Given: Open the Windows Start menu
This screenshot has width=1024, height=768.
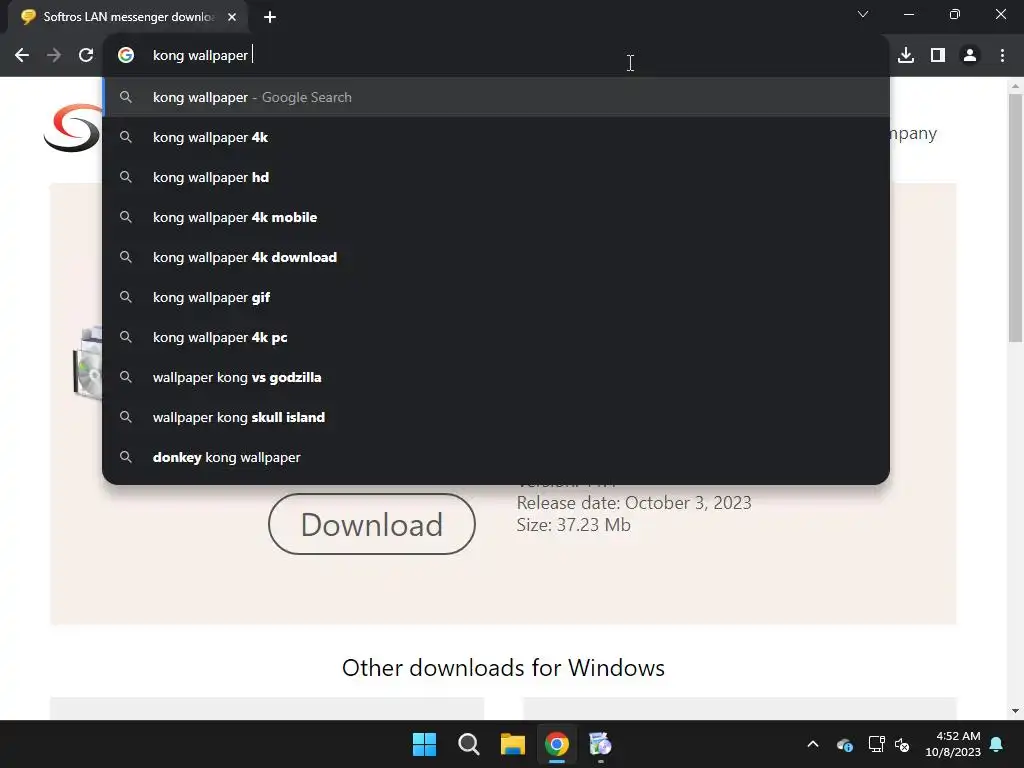Looking at the screenshot, I should pos(424,744).
